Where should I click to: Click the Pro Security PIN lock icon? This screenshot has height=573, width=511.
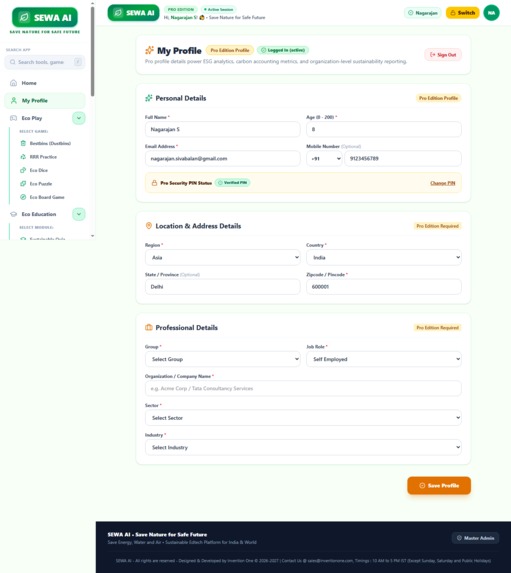point(154,183)
